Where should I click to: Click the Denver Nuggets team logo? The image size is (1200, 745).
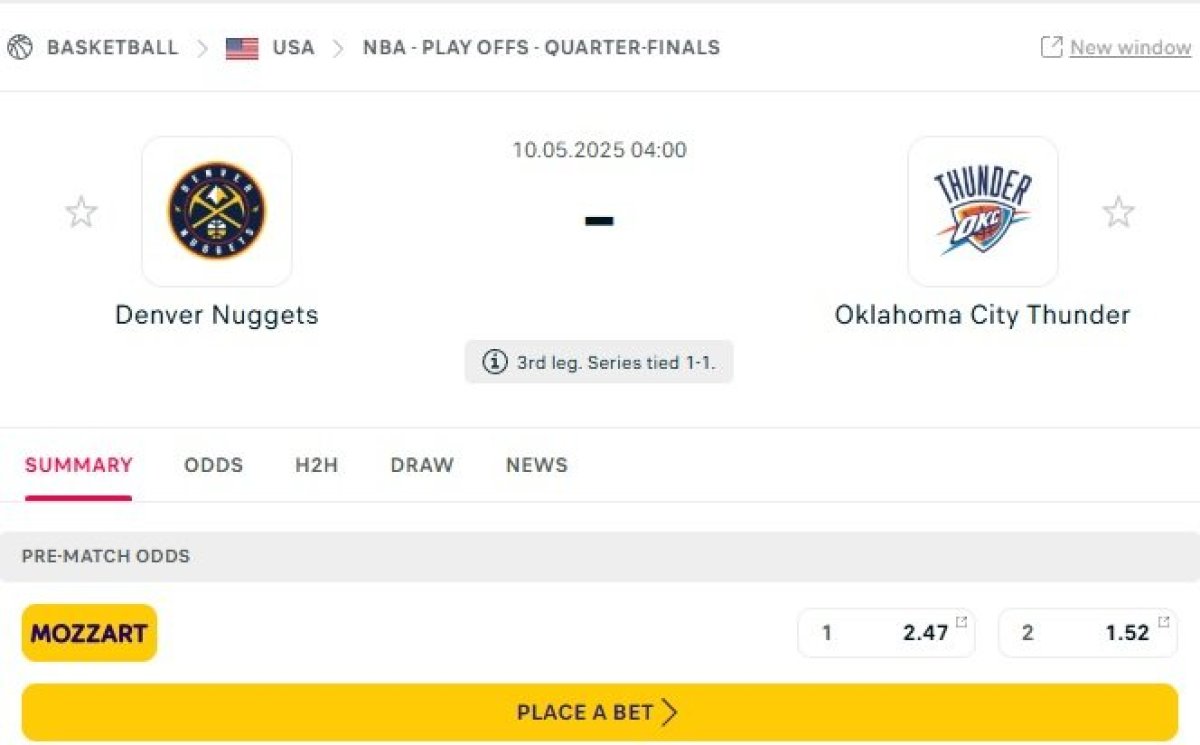[x=217, y=211]
